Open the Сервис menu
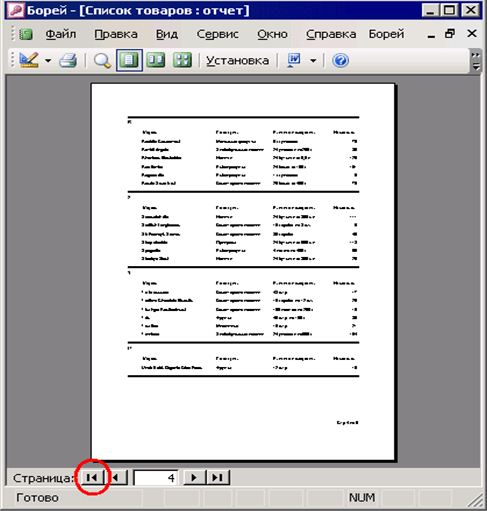The width and height of the screenshot is (487, 511). (217, 34)
